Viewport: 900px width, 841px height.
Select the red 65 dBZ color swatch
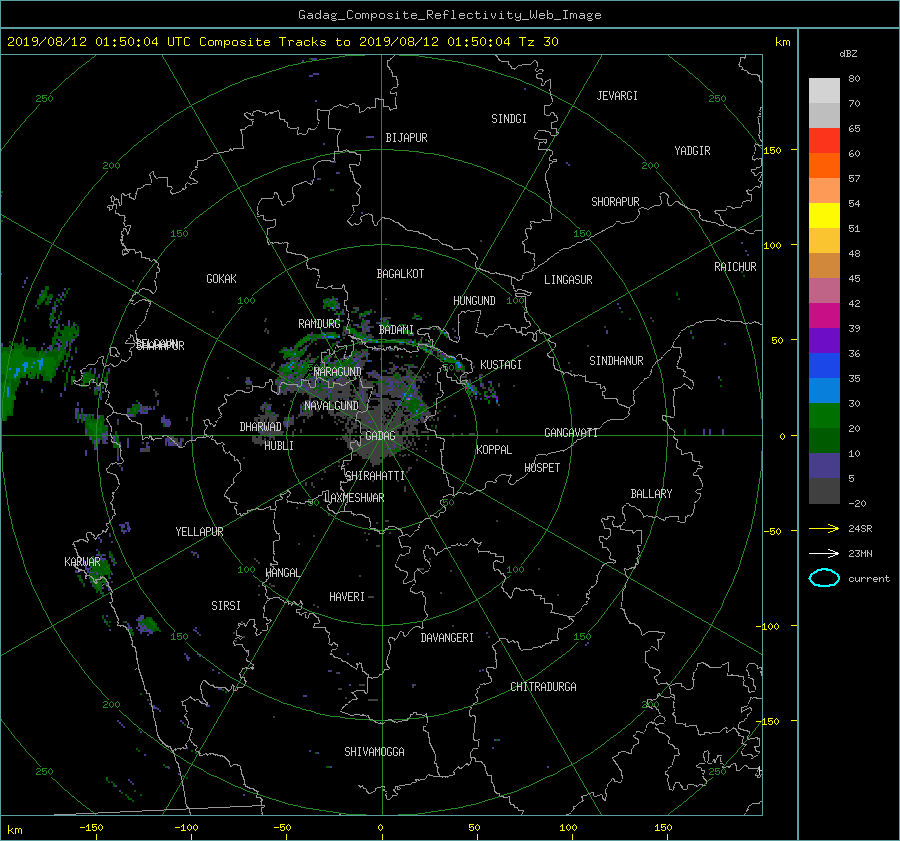(824, 140)
